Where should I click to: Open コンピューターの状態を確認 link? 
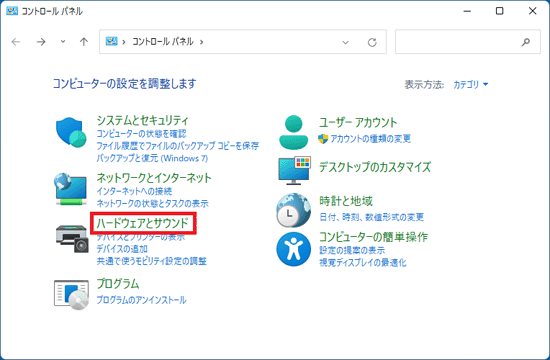coord(141,134)
